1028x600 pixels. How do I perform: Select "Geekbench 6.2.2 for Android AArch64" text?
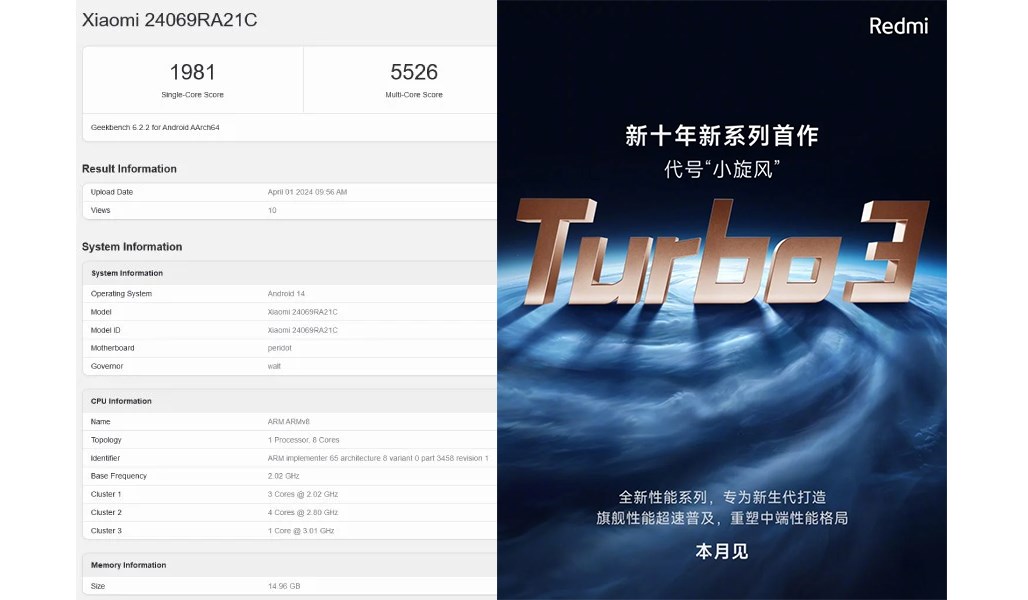coord(155,128)
